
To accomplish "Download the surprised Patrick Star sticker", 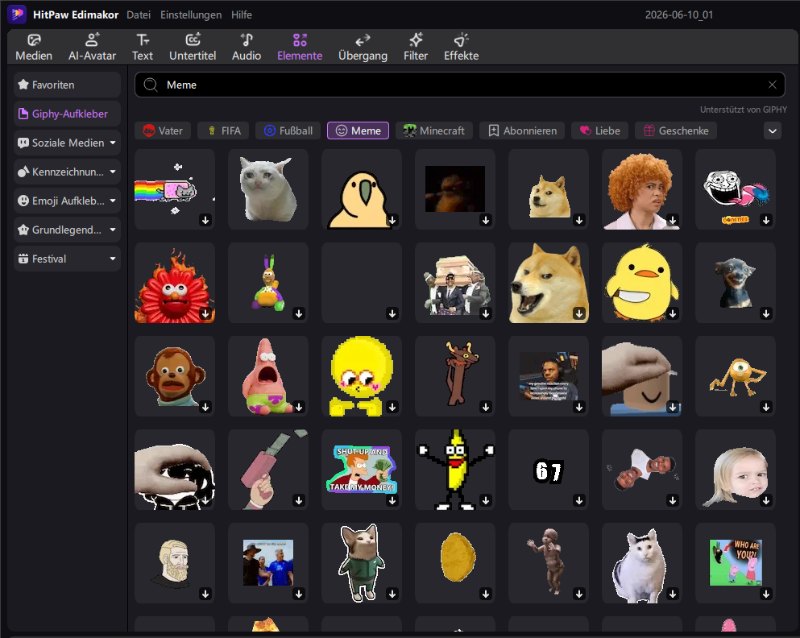I will click(299, 407).
